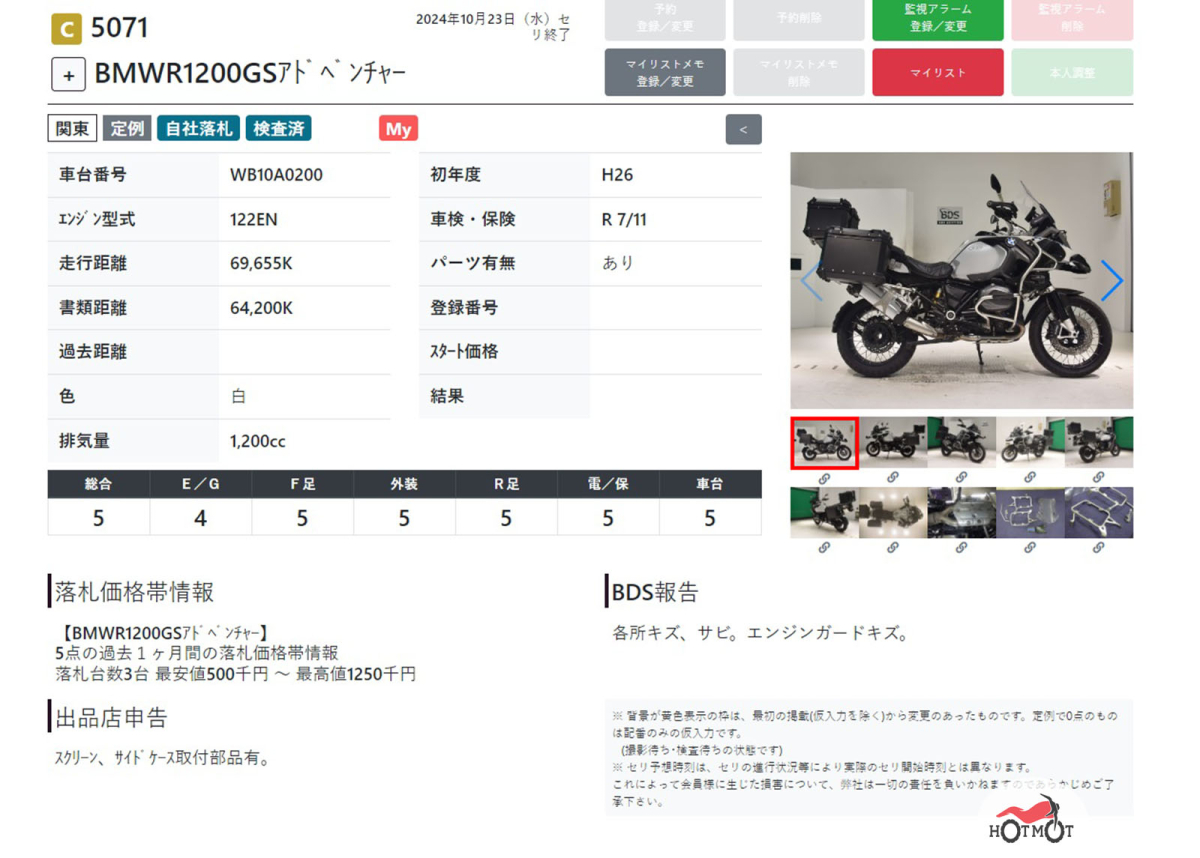
Task: Select the left-side view second thumbnail
Action: click(893, 443)
